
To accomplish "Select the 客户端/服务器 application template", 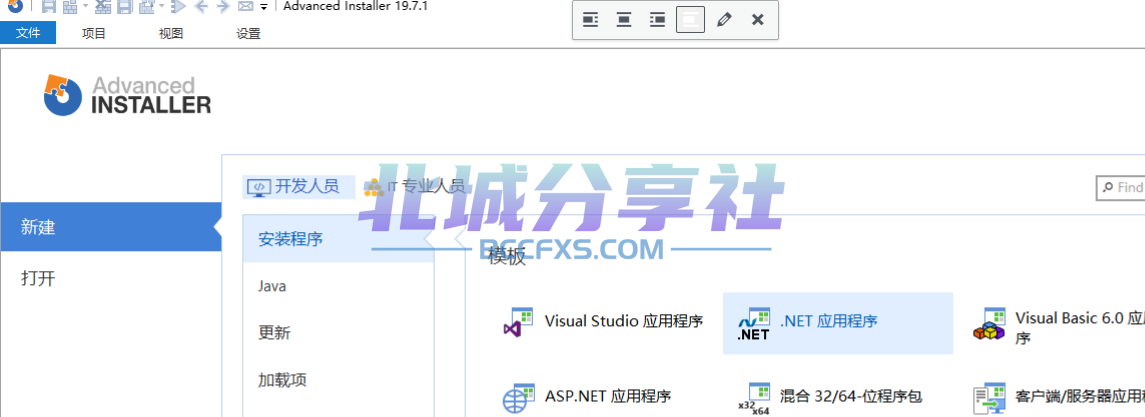I will point(1058,397).
